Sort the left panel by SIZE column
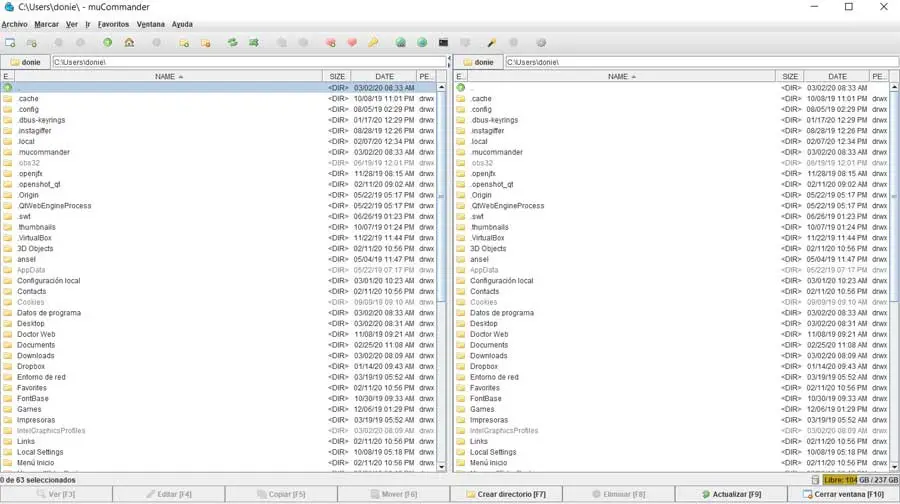900x504 pixels. [337, 76]
